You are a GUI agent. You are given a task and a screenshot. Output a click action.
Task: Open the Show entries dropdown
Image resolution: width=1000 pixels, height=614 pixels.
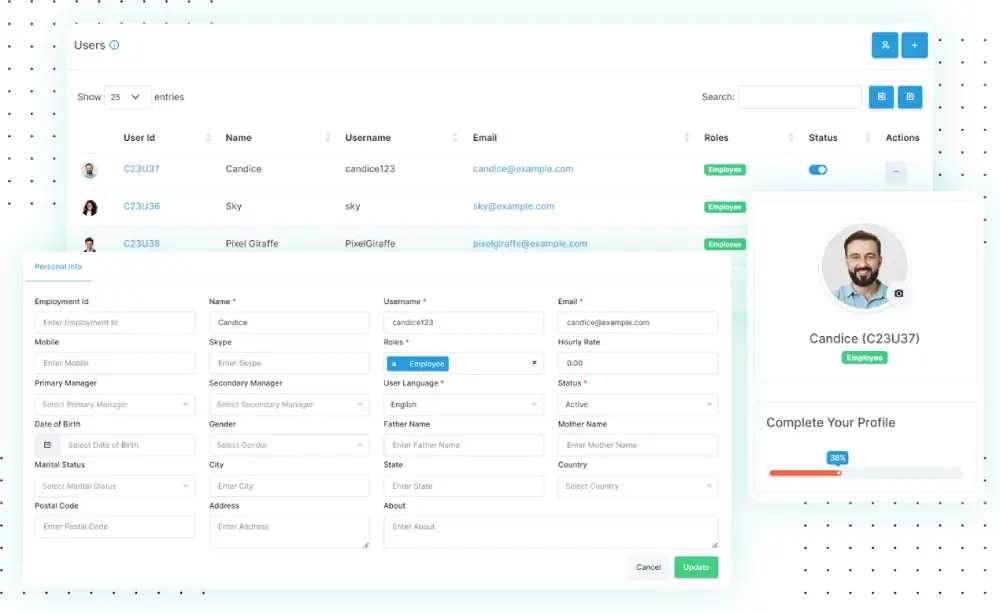pyautogui.click(x=127, y=96)
